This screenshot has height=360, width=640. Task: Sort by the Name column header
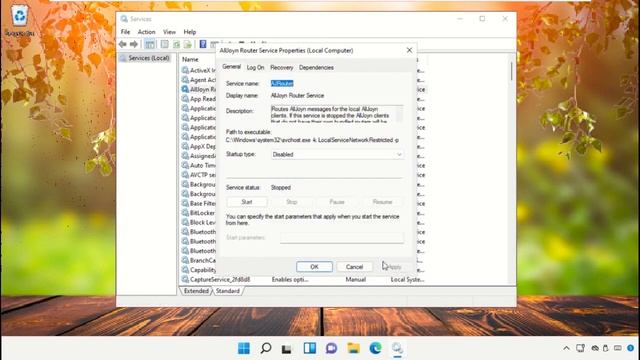(x=190, y=59)
